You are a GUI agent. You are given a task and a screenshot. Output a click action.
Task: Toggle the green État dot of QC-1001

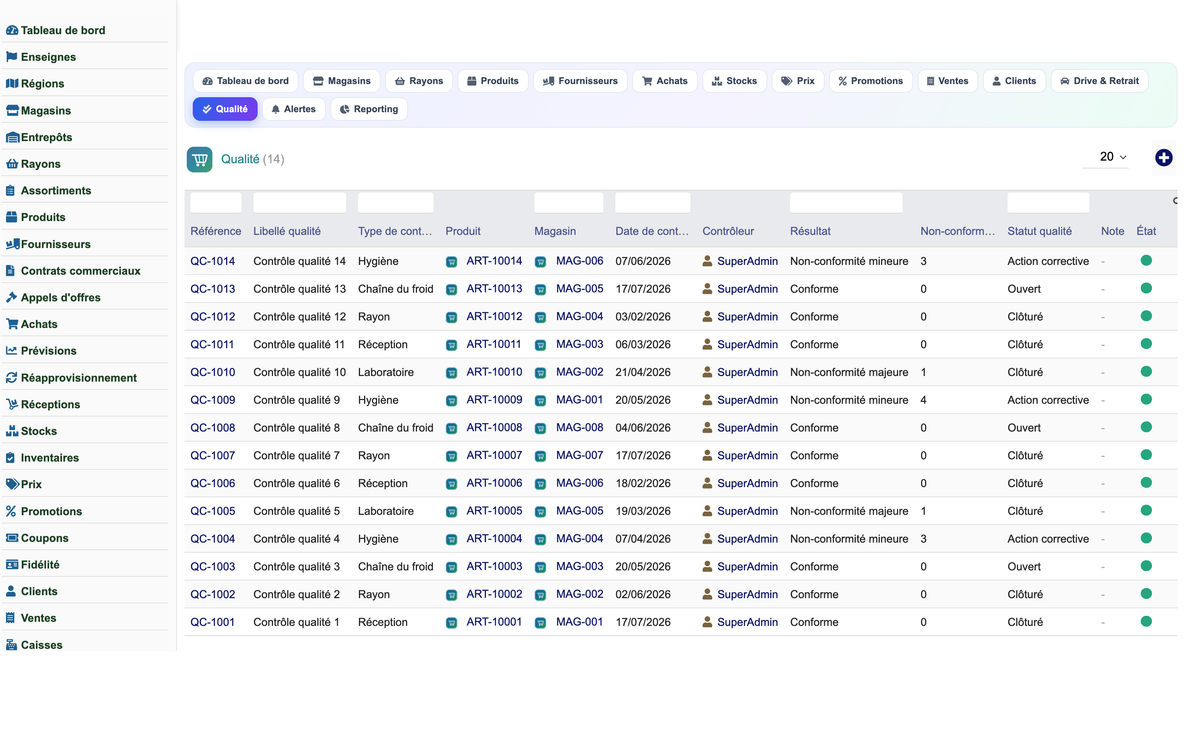click(1146, 622)
